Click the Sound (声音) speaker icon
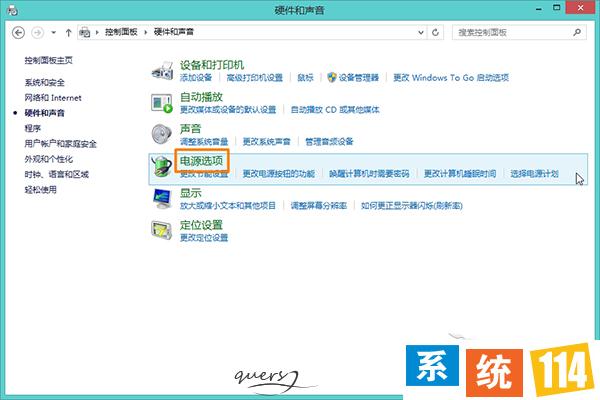The height and width of the screenshot is (400, 600). 161,134
